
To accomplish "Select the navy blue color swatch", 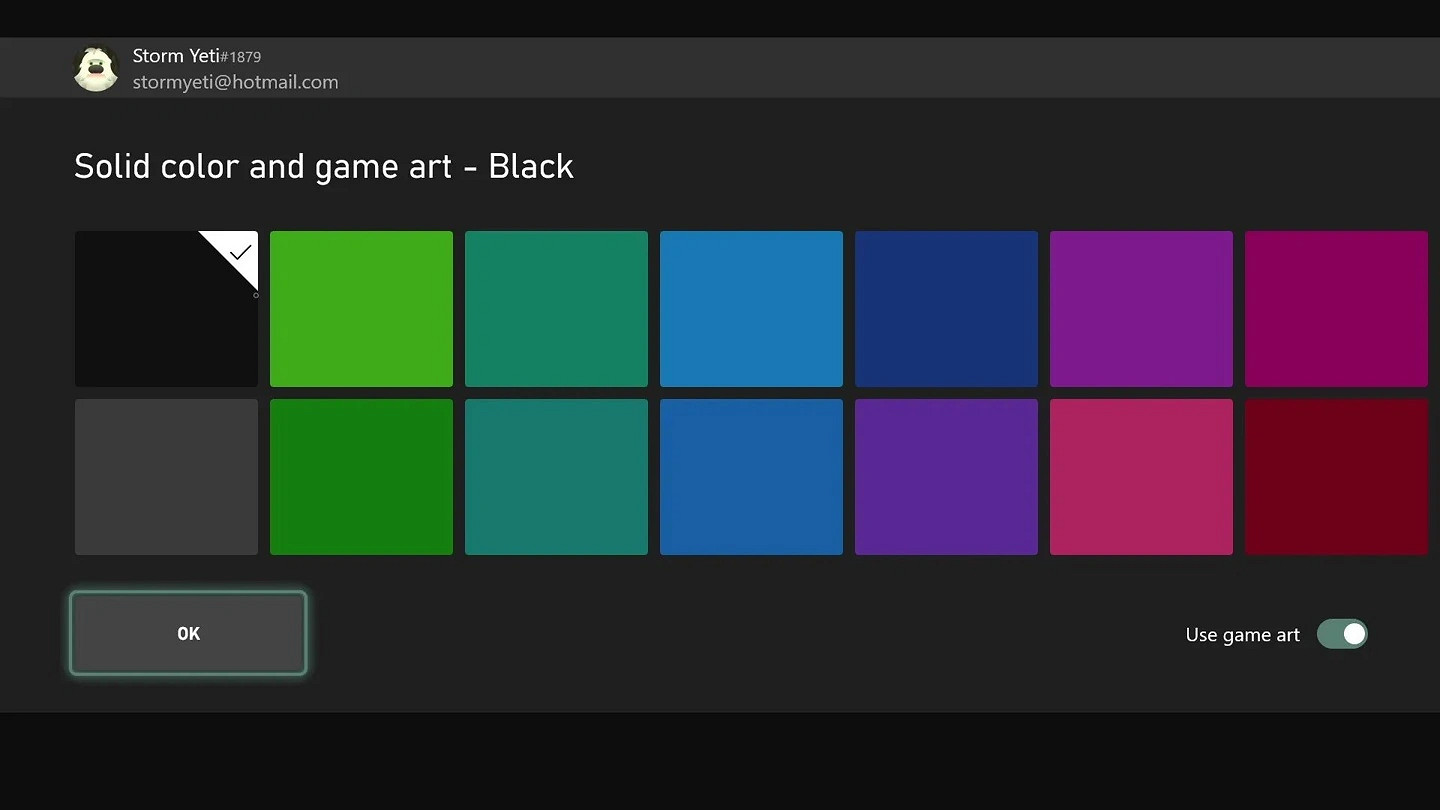I will click(x=946, y=309).
